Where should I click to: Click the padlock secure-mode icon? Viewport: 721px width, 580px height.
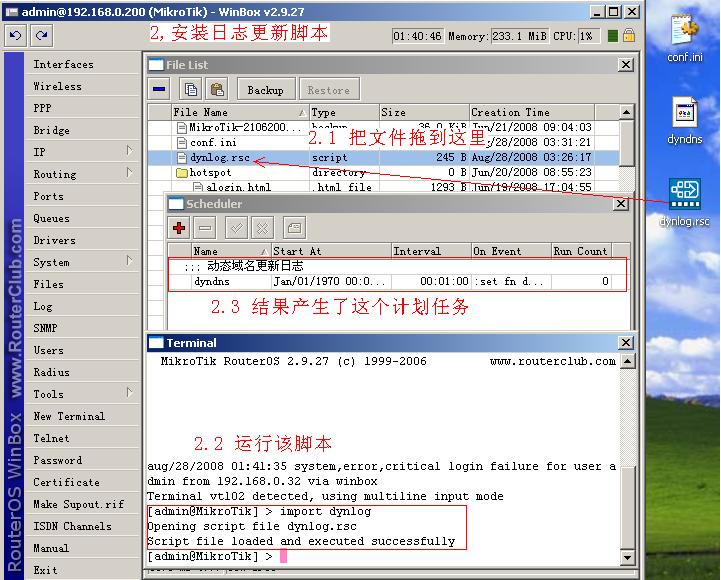629,35
